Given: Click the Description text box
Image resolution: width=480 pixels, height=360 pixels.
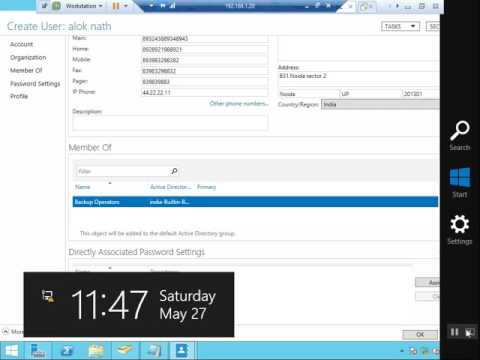Looking at the screenshot, I should click(170, 123).
